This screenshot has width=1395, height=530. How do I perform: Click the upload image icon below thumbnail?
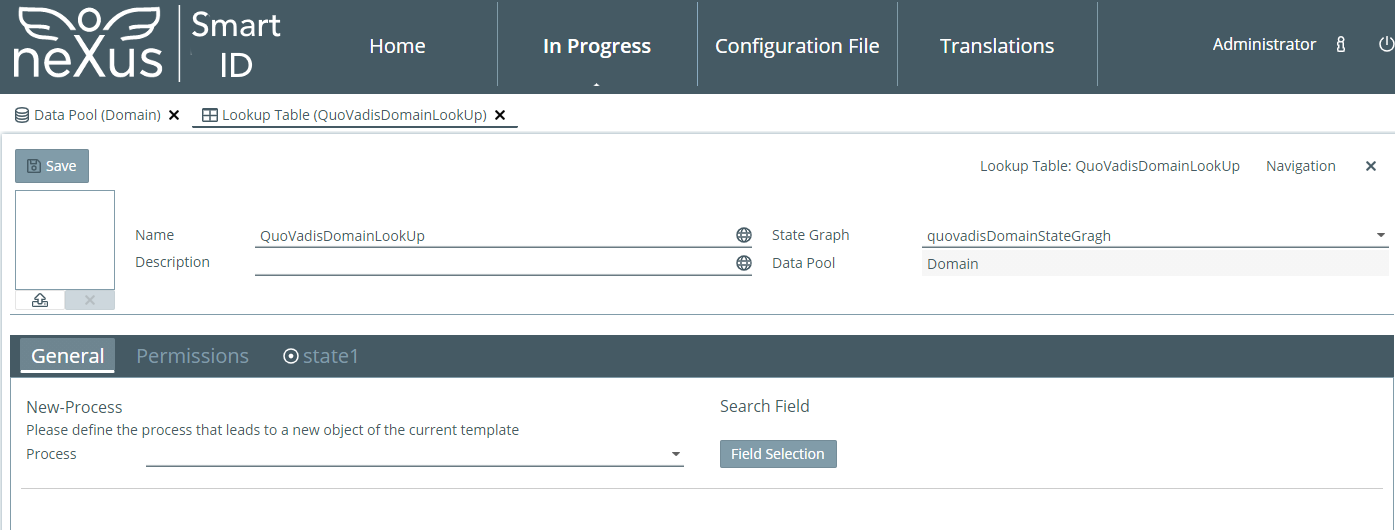(x=40, y=300)
